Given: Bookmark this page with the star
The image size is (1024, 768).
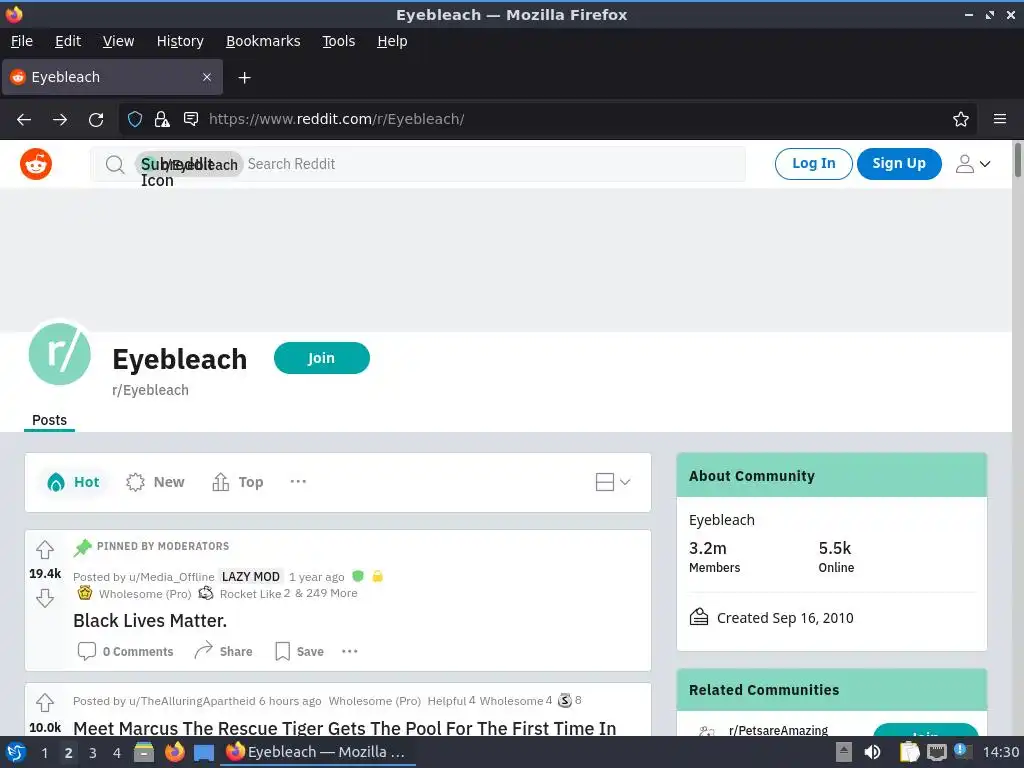Looking at the screenshot, I should [x=961, y=119].
